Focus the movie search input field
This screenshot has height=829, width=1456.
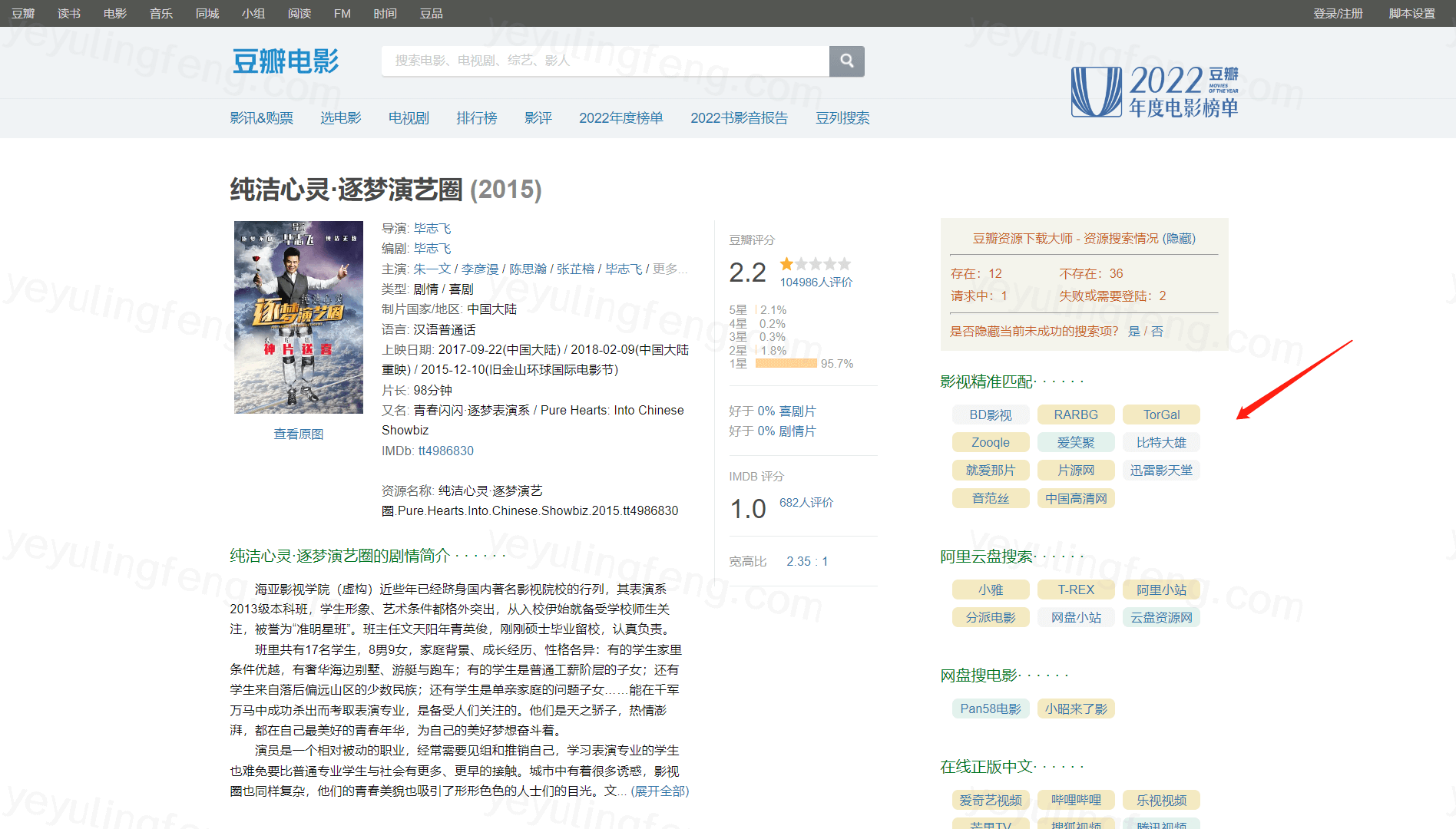coord(605,61)
